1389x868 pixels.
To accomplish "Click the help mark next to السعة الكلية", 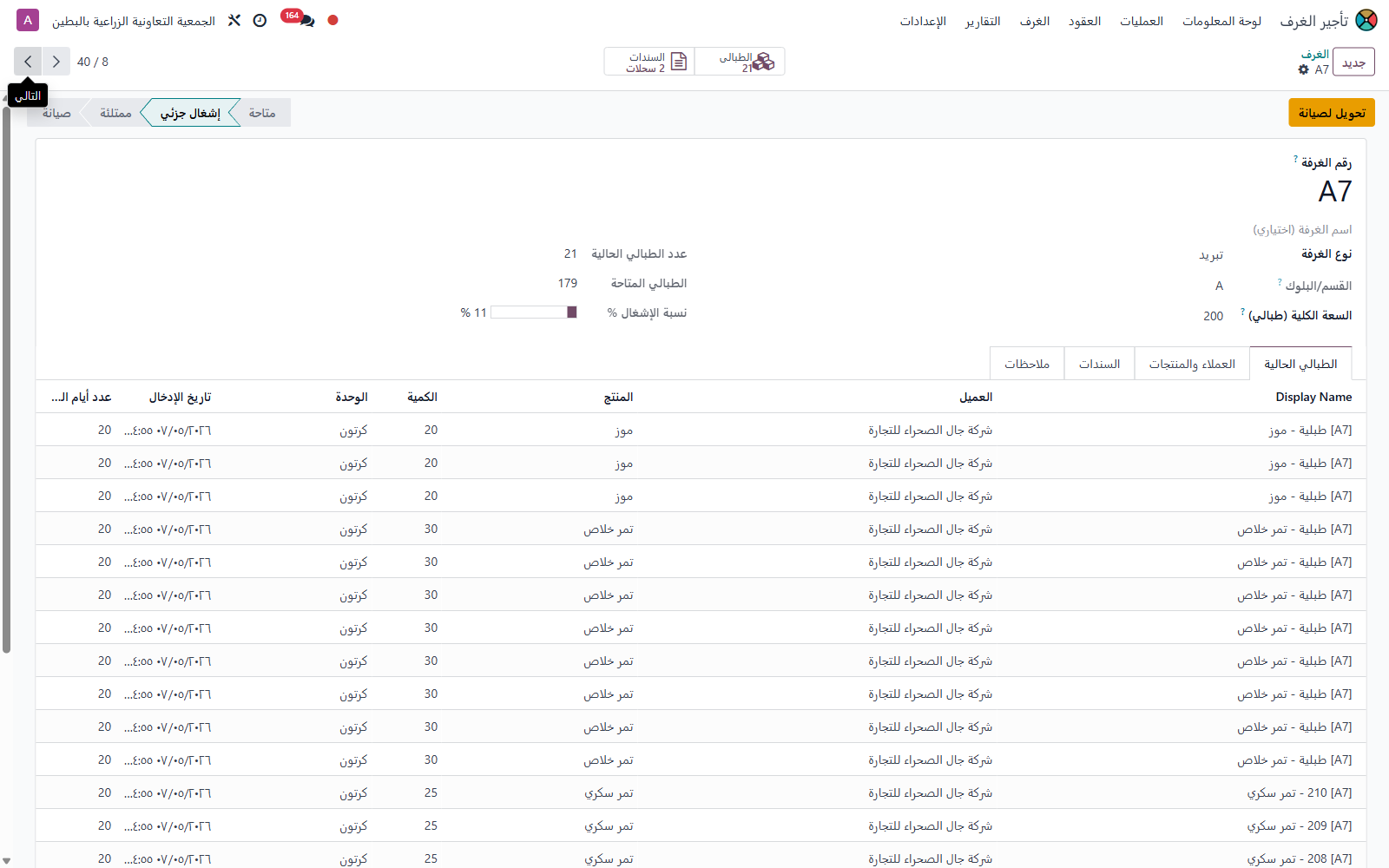I will click(x=1242, y=312).
